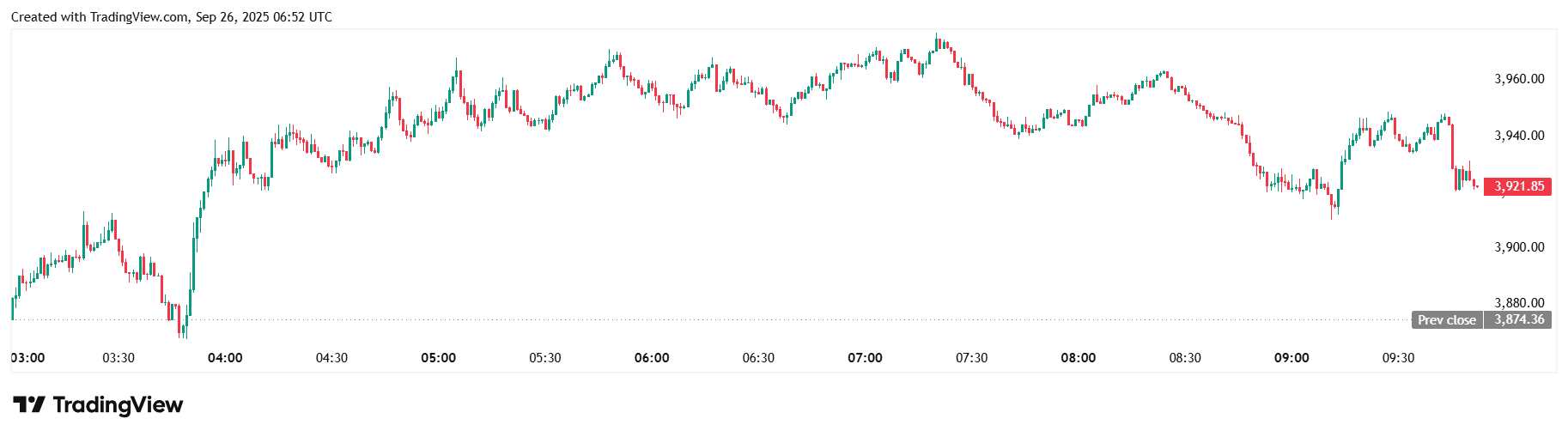Select the 07:00 time axis marker
Viewport: 1568px width, 437px height.
click(865, 358)
